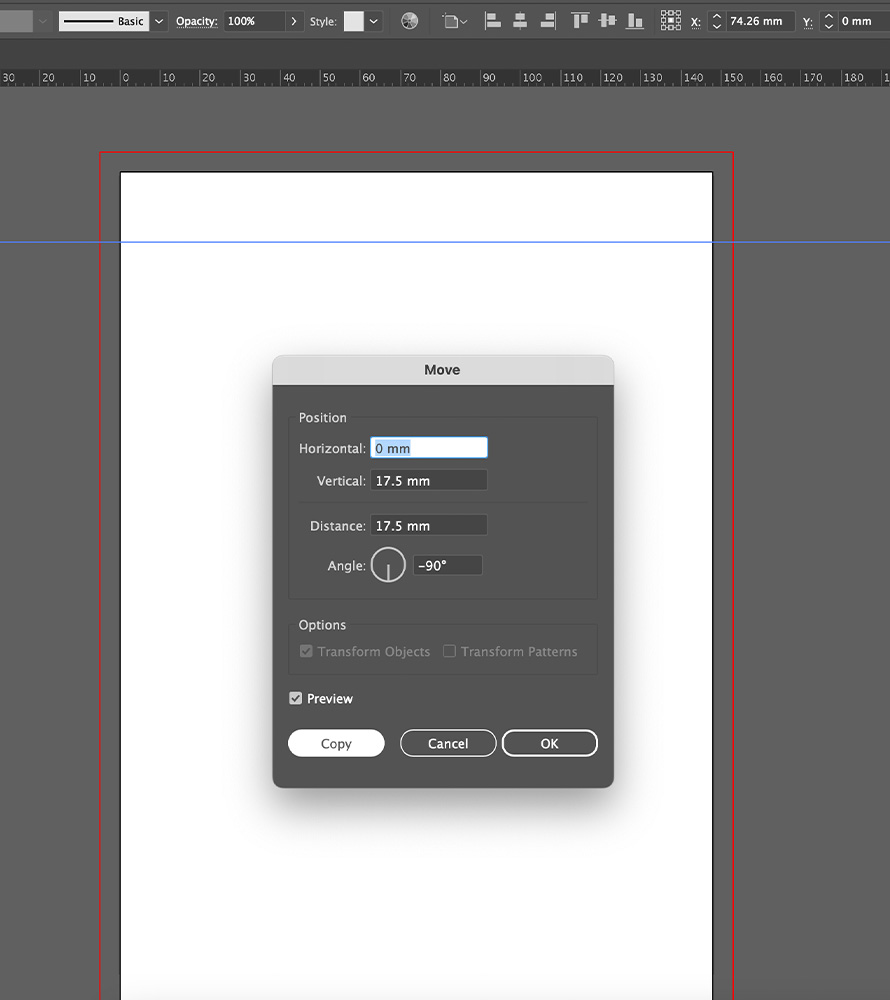Image resolution: width=890 pixels, height=1000 pixels.
Task: Confirm the move with OK
Action: click(x=550, y=743)
